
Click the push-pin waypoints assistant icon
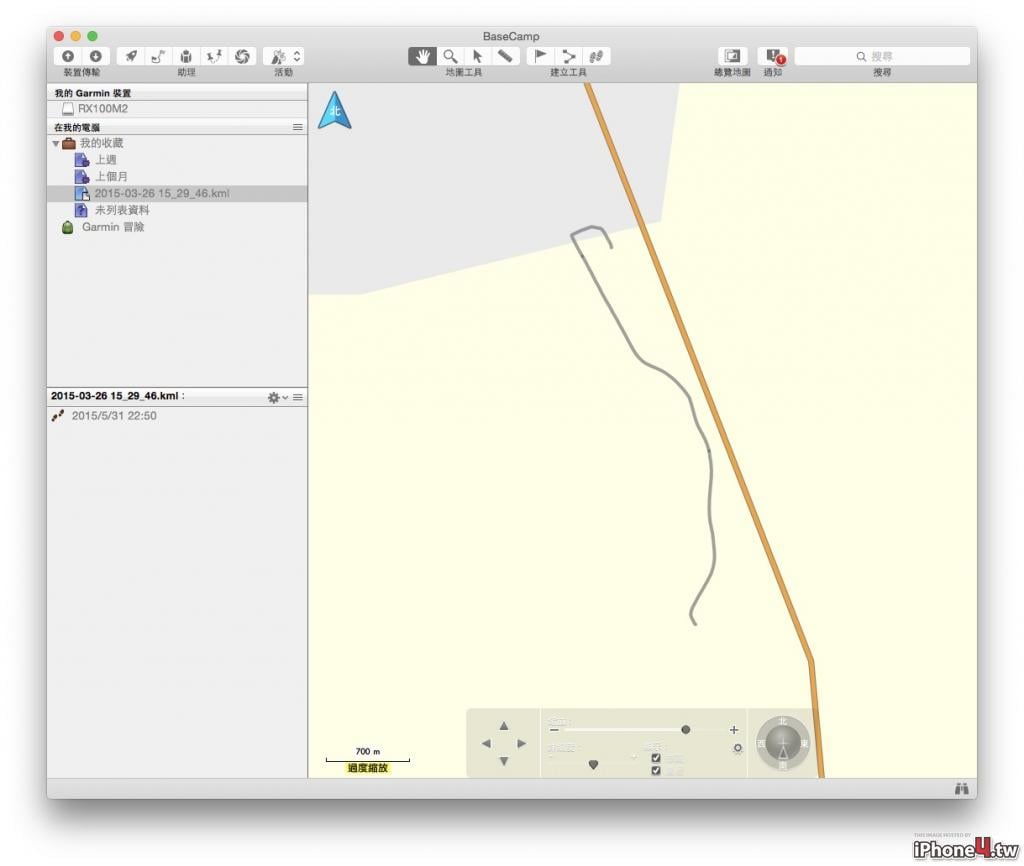click(x=214, y=56)
